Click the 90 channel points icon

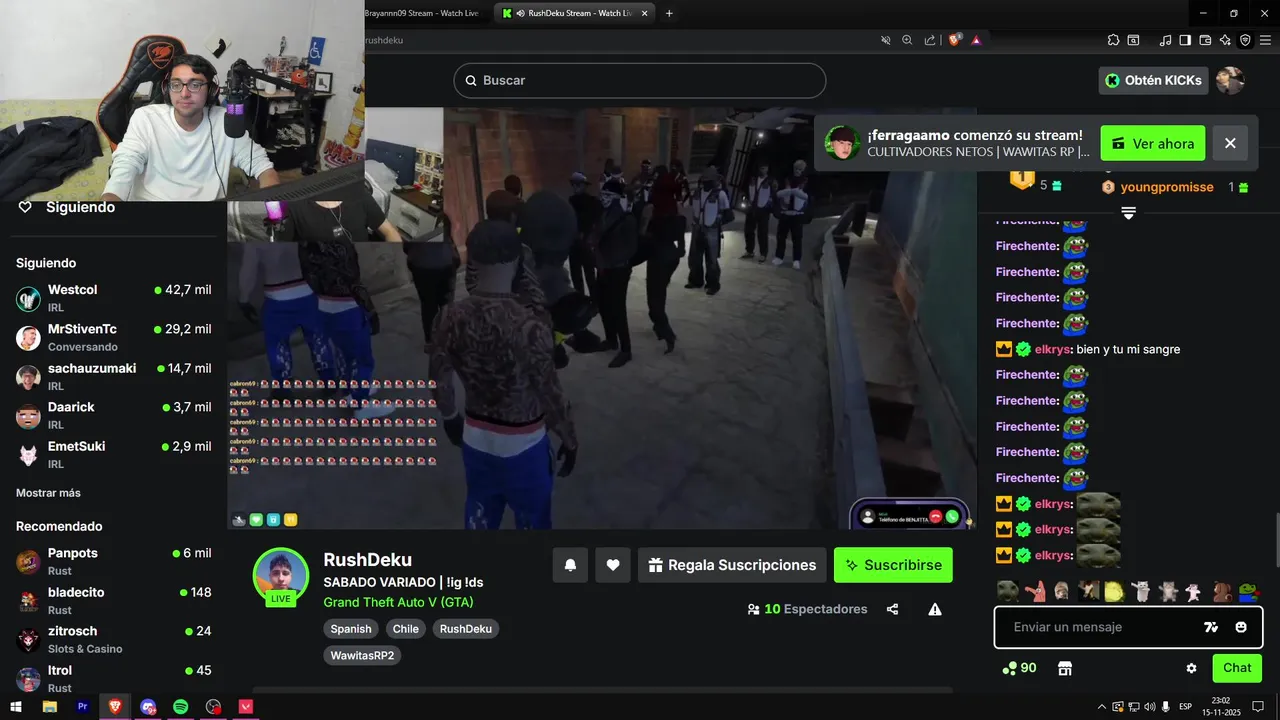click(x=1019, y=668)
